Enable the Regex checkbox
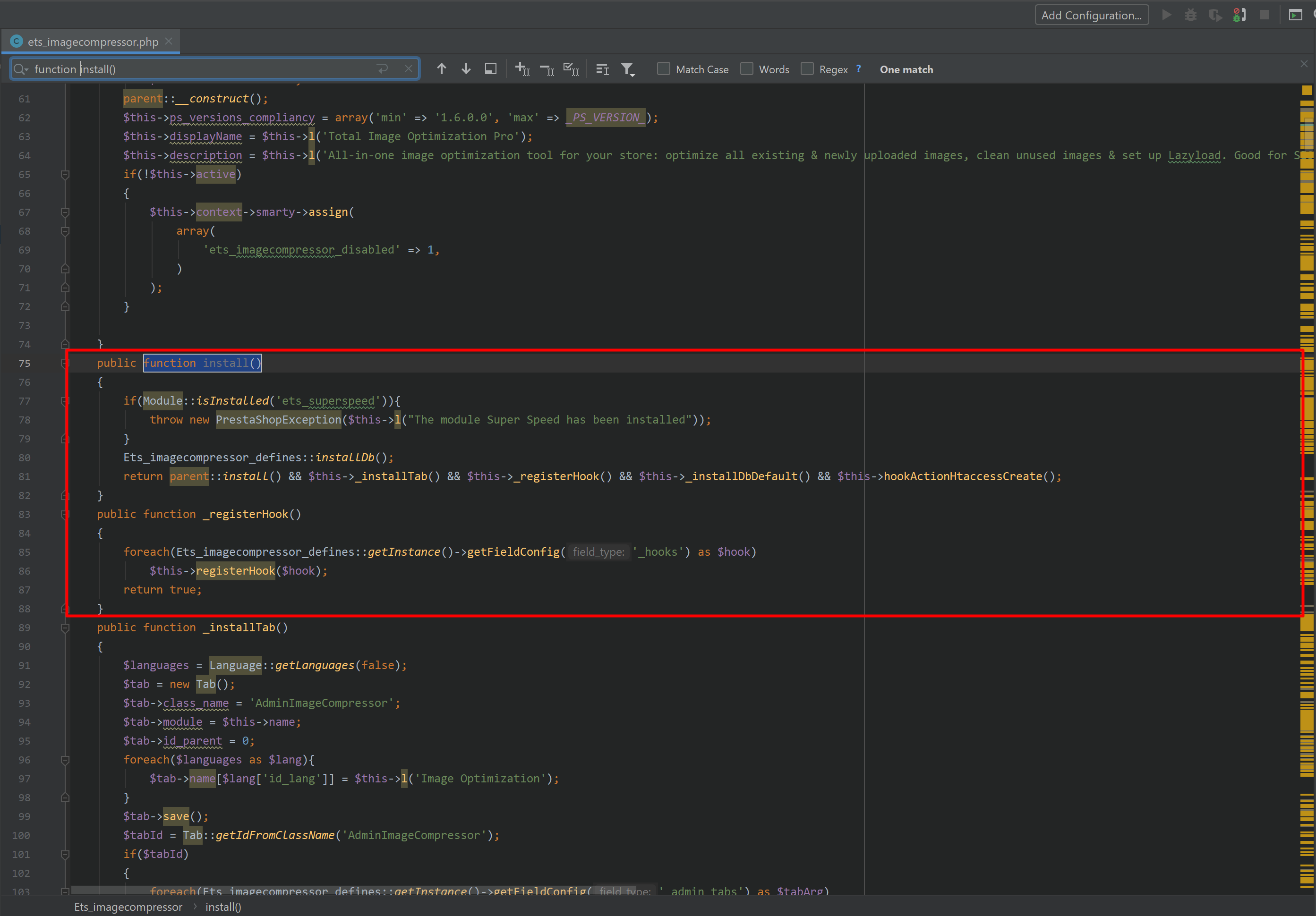 (807, 69)
